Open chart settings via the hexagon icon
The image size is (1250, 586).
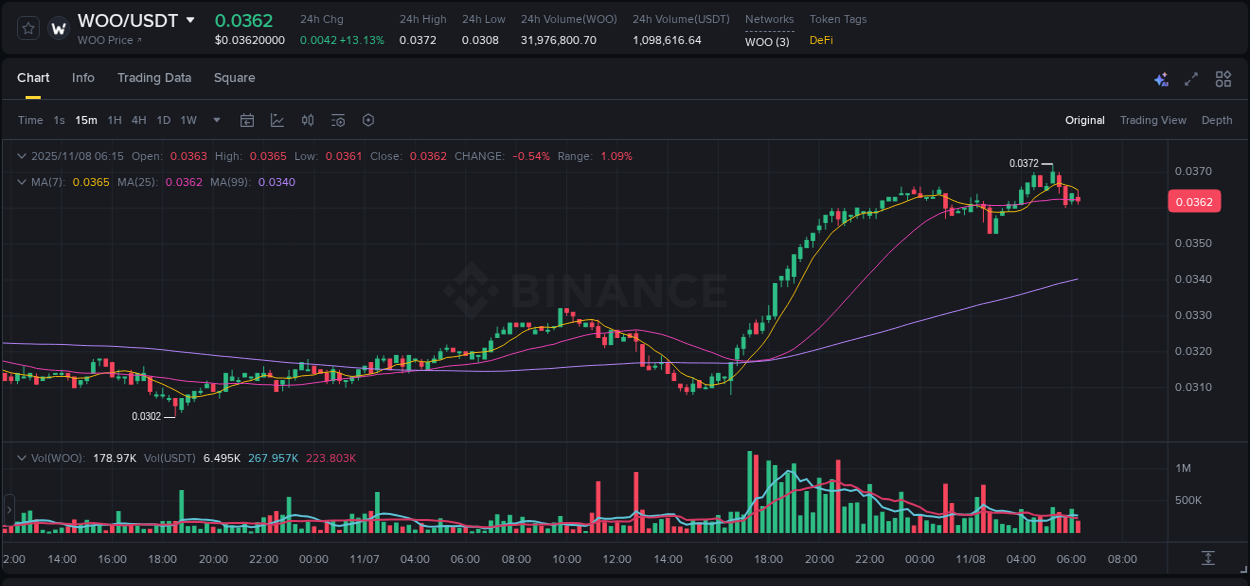368,120
